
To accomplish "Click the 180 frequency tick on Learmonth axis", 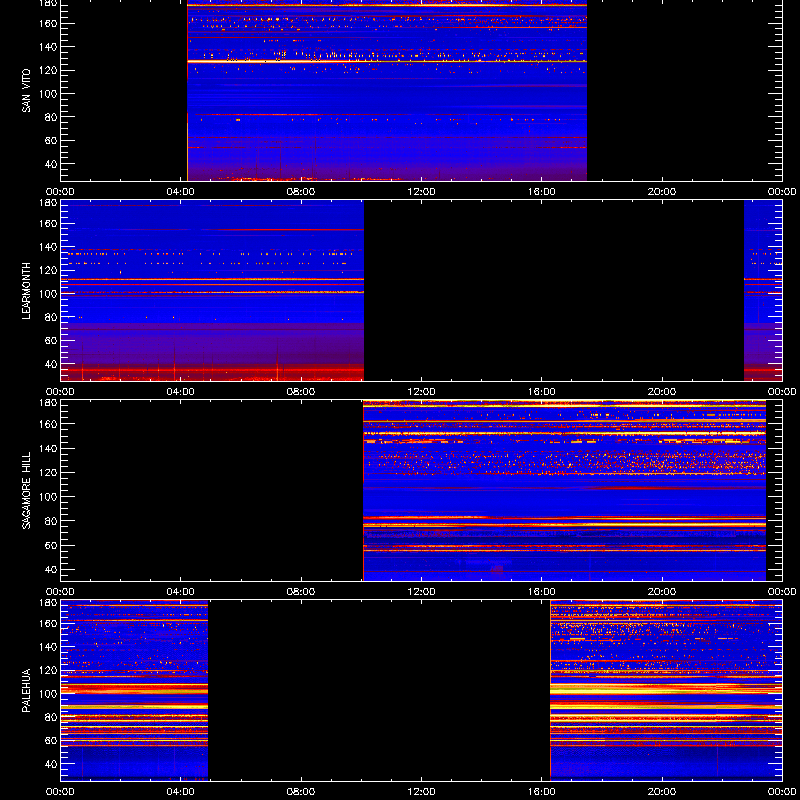I will (x=49, y=203).
